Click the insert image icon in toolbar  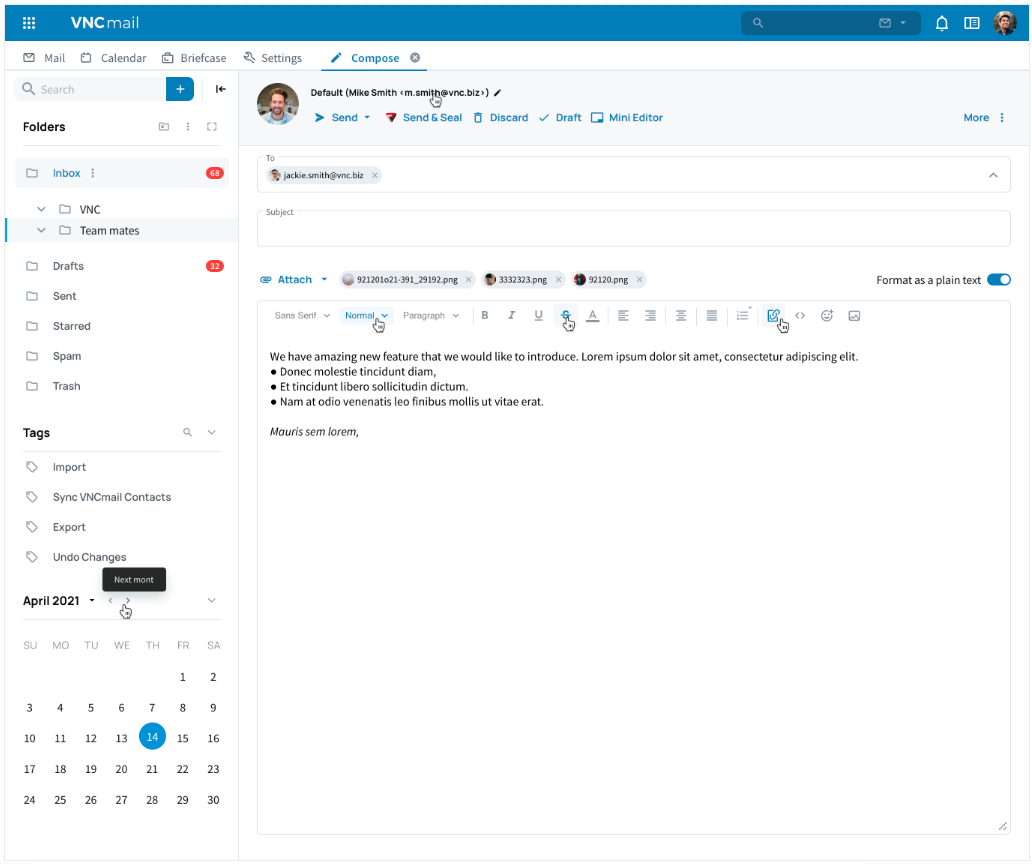[854, 316]
